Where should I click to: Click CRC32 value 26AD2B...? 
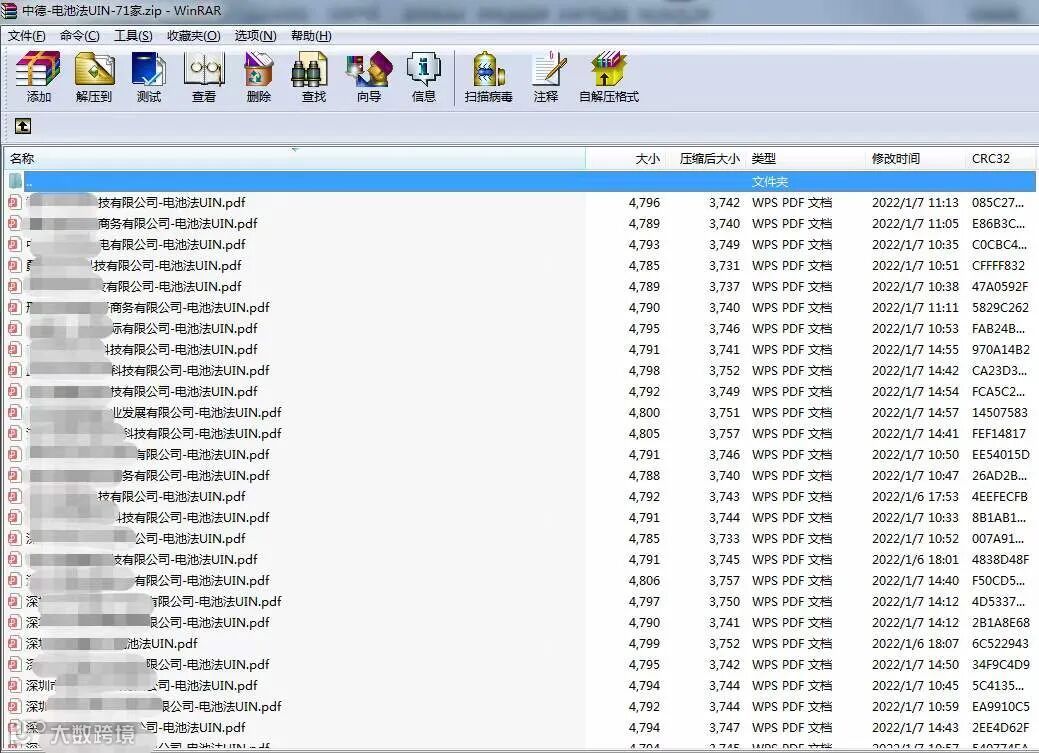coord(999,476)
